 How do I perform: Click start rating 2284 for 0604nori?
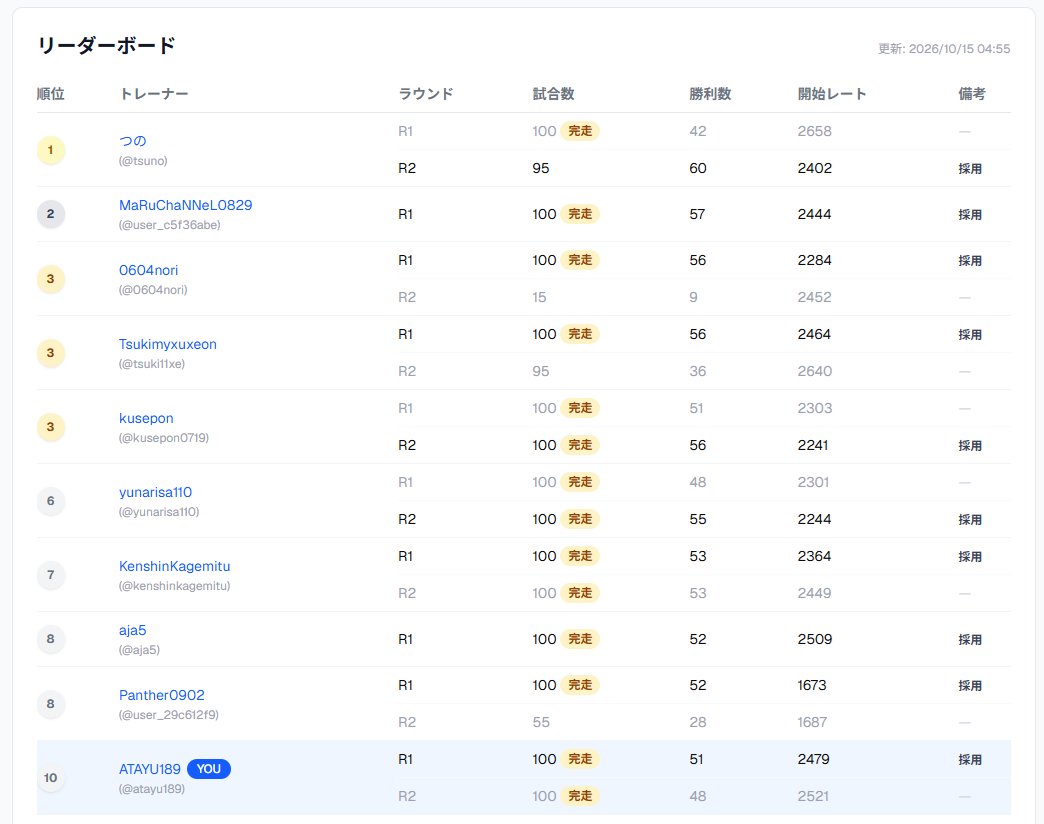click(815, 260)
